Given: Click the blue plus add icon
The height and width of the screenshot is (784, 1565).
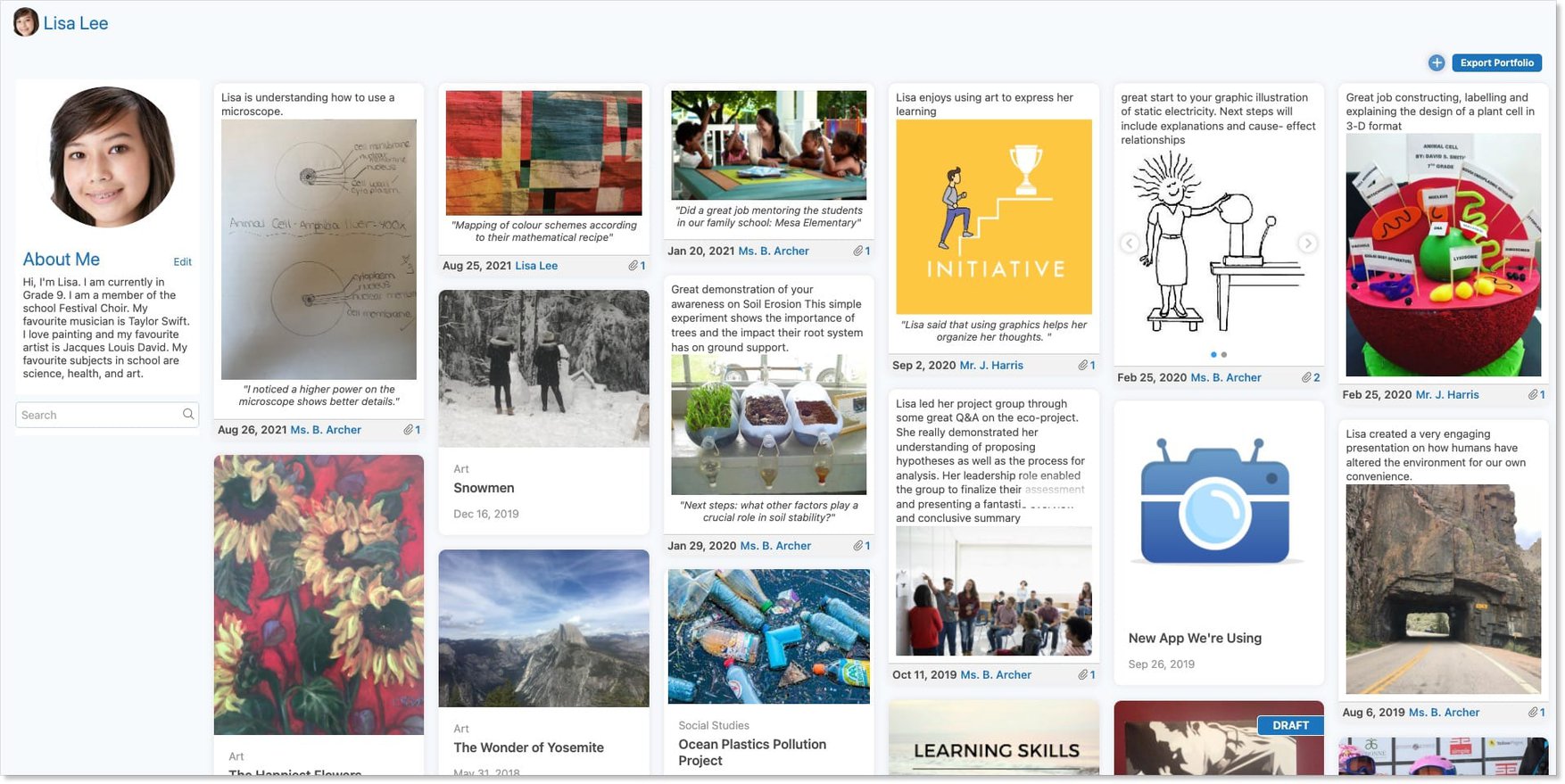Looking at the screenshot, I should (1437, 62).
